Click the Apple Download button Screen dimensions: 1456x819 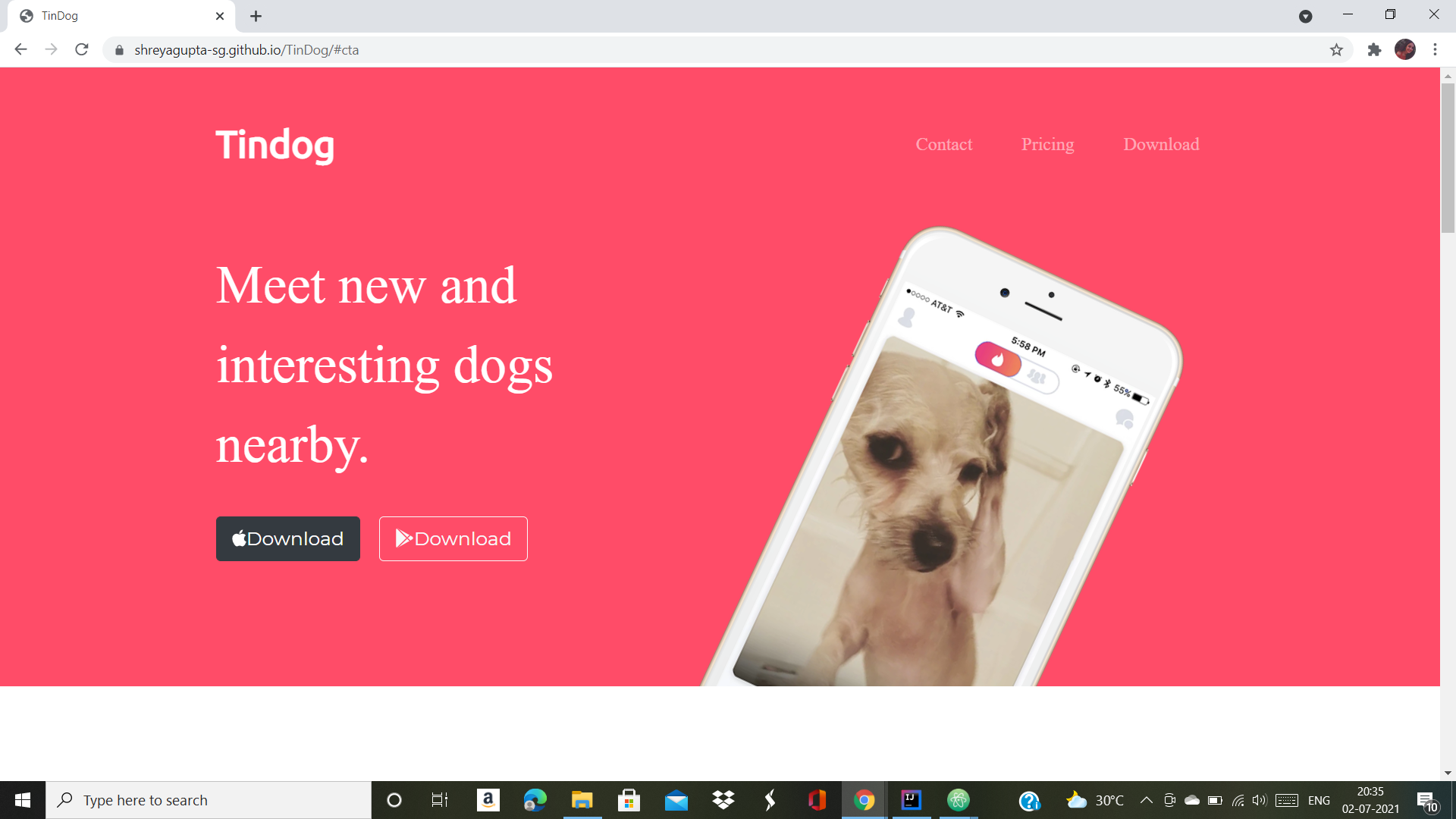[x=287, y=538]
